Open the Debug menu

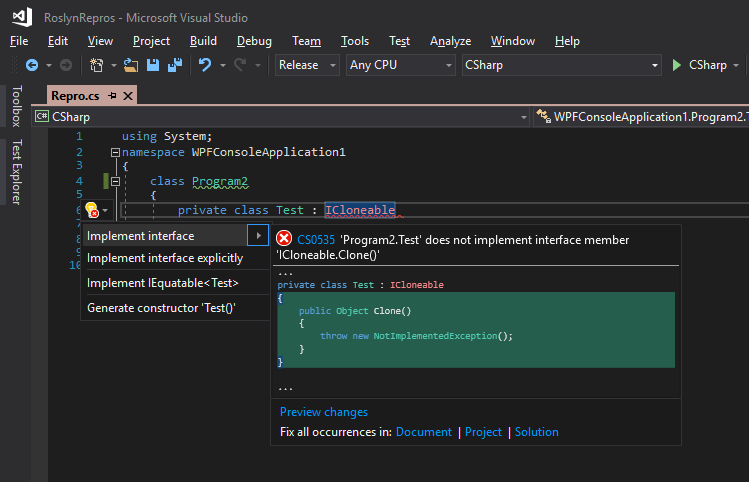click(255, 41)
